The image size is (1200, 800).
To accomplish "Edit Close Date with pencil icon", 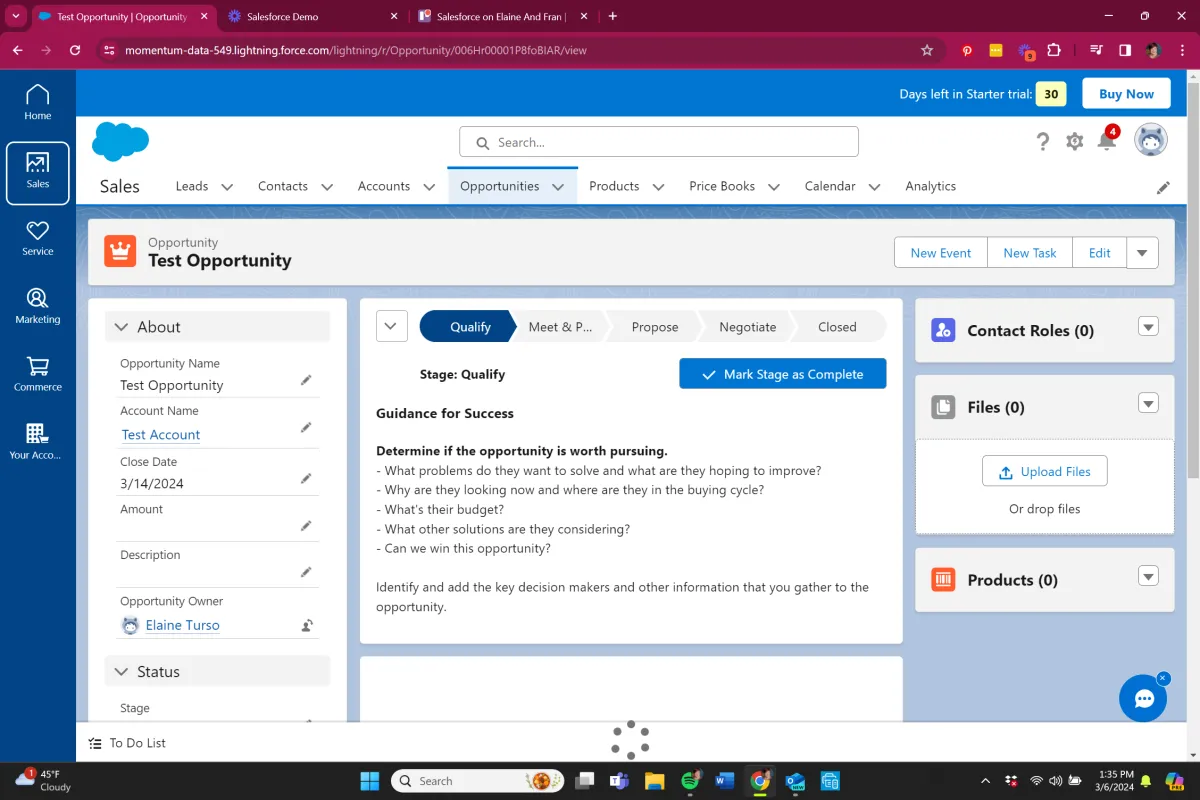I will 306,479.
